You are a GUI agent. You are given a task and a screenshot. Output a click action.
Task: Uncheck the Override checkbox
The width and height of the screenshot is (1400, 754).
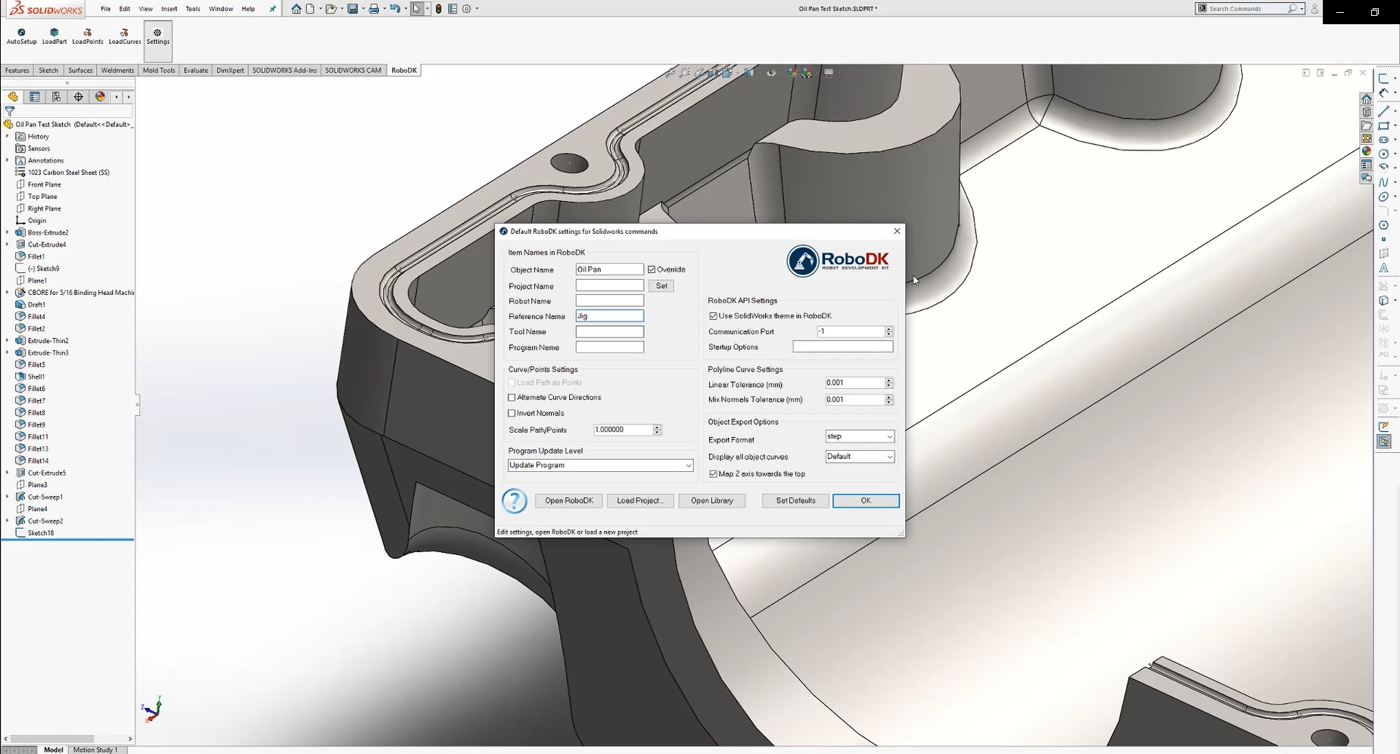pyautogui.click(x=651, y=268)
